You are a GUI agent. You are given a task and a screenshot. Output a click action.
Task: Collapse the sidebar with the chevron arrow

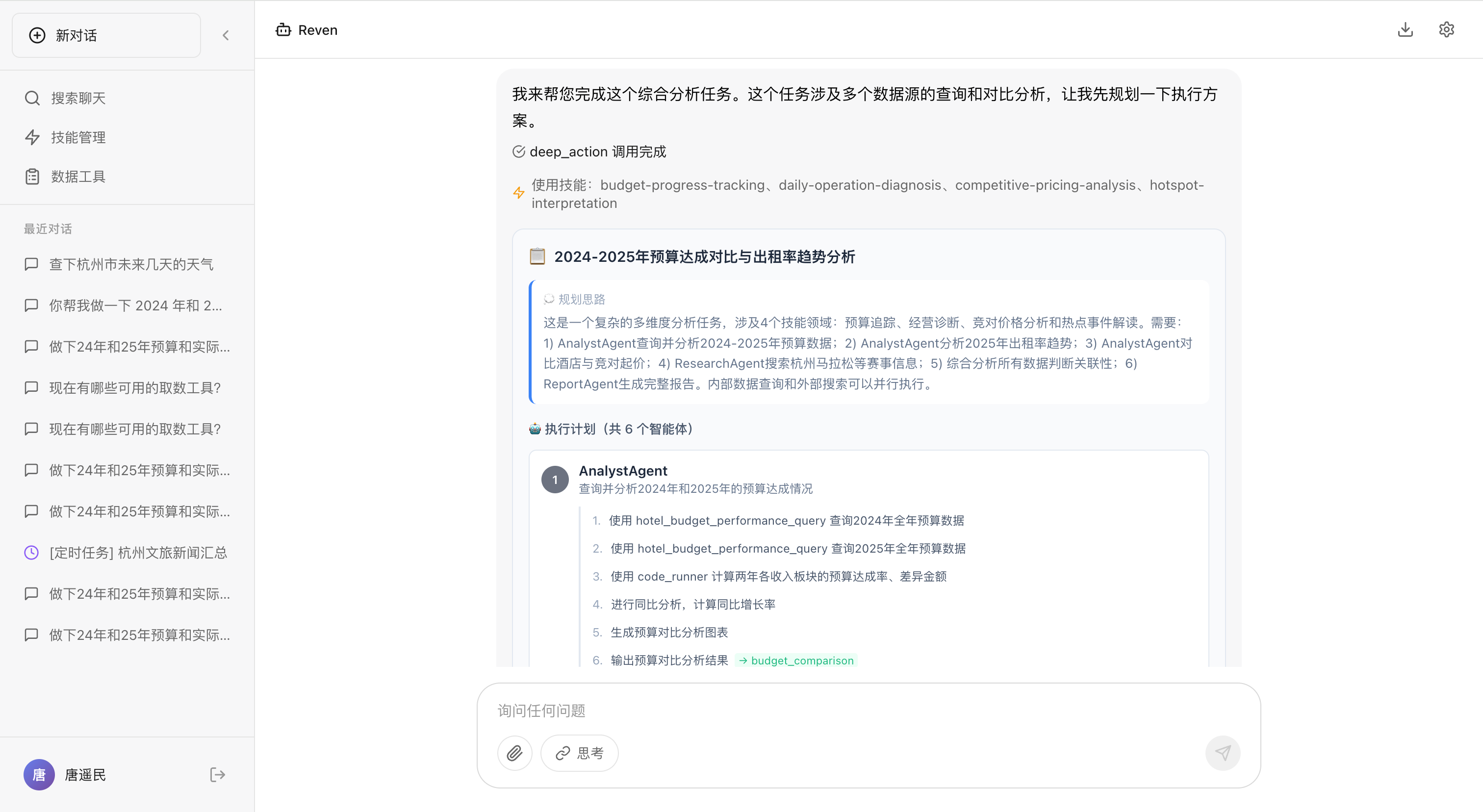(x=225, y=34)
